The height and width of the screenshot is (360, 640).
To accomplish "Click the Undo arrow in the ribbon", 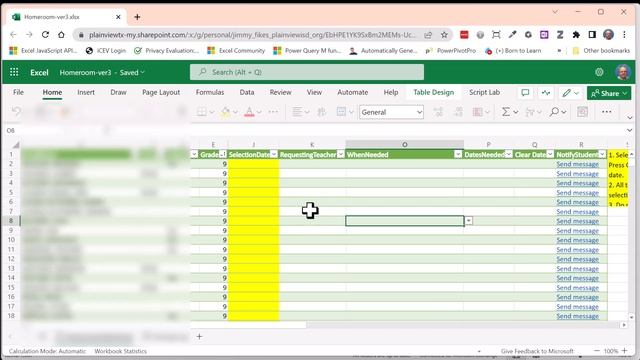I will click(16, 111).
